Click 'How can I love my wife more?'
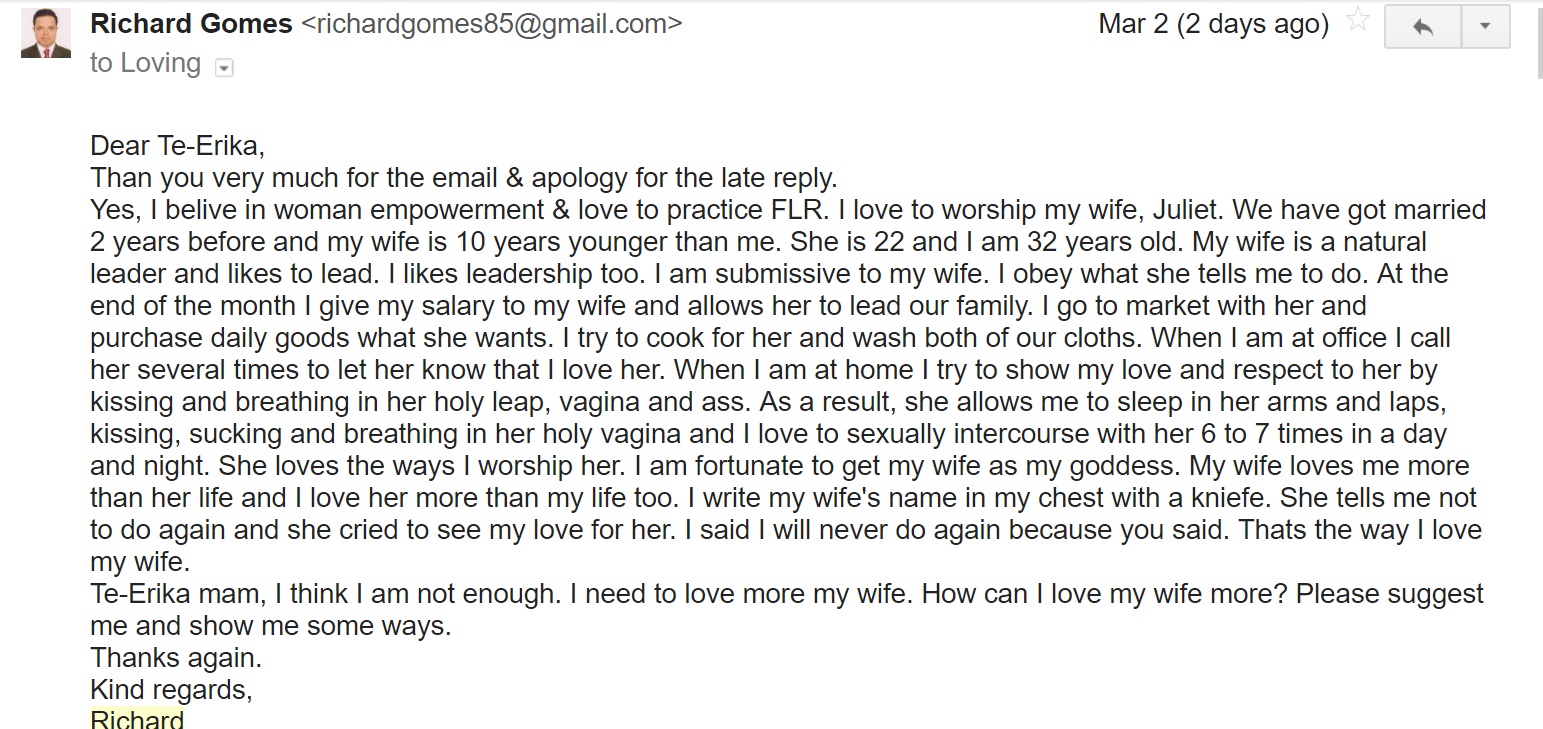Viewport: 1543px width, 729px height. tap(1105, 594)
